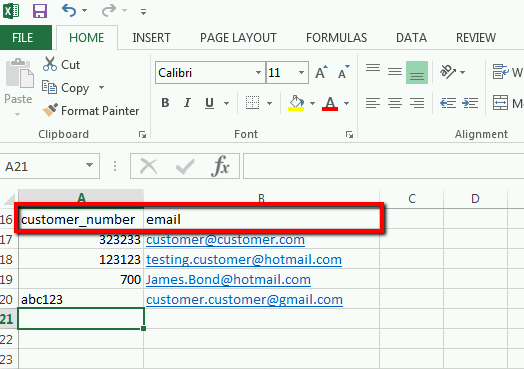Toggle Bold formatting
This screenshot has height=369, width=524.
point(165,103)
